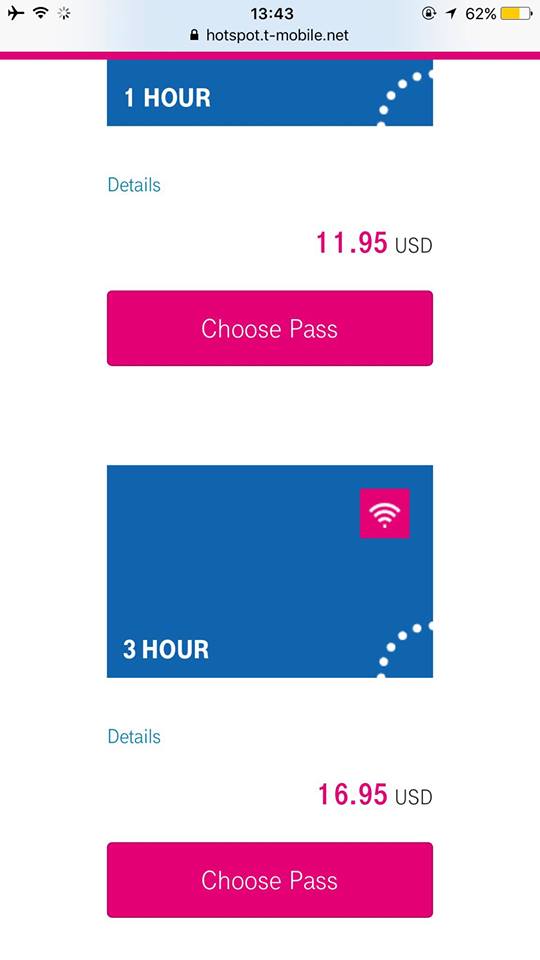The width and height of the screenshot is (540, 960).
Task: Open Details link under 3 HOUR pass
Action: point(134,736)
